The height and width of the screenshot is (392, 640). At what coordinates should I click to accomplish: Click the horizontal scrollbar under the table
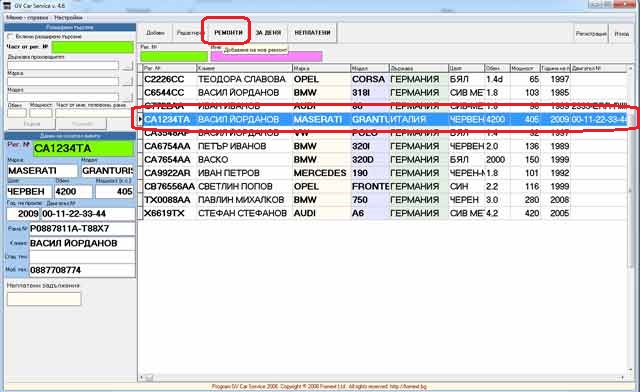(384, 378)
